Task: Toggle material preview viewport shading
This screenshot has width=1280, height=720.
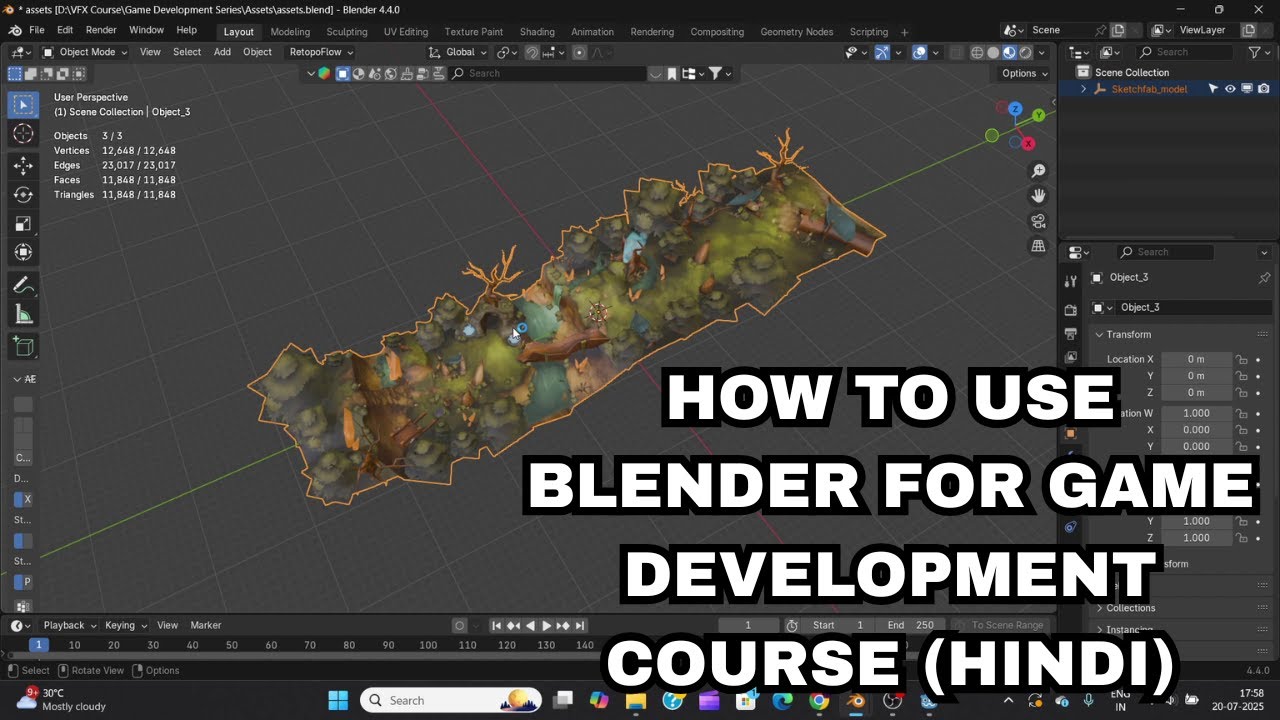Action: (1010, 52)
